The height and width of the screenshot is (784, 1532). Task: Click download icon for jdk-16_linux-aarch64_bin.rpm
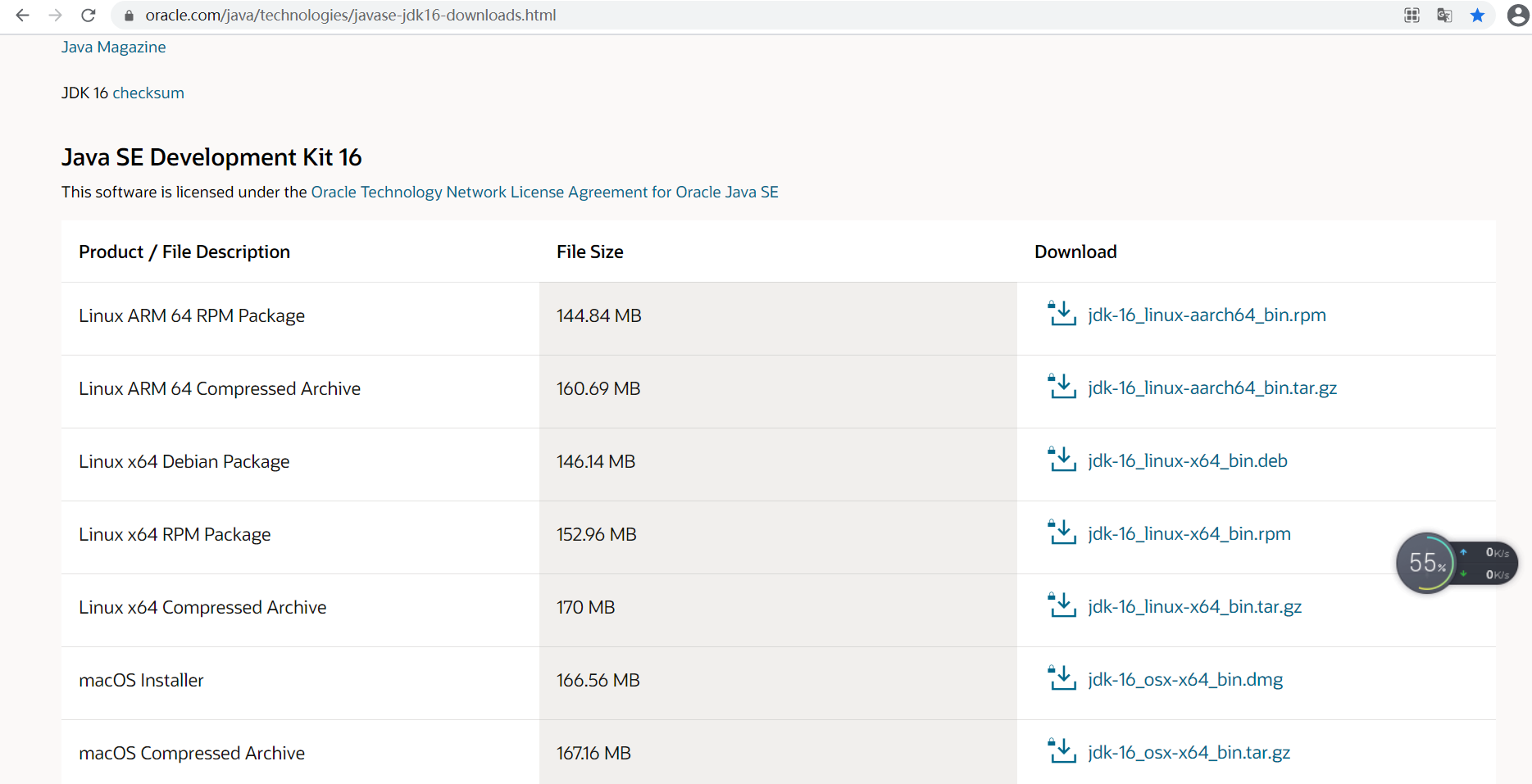[x=1062, y=314]
